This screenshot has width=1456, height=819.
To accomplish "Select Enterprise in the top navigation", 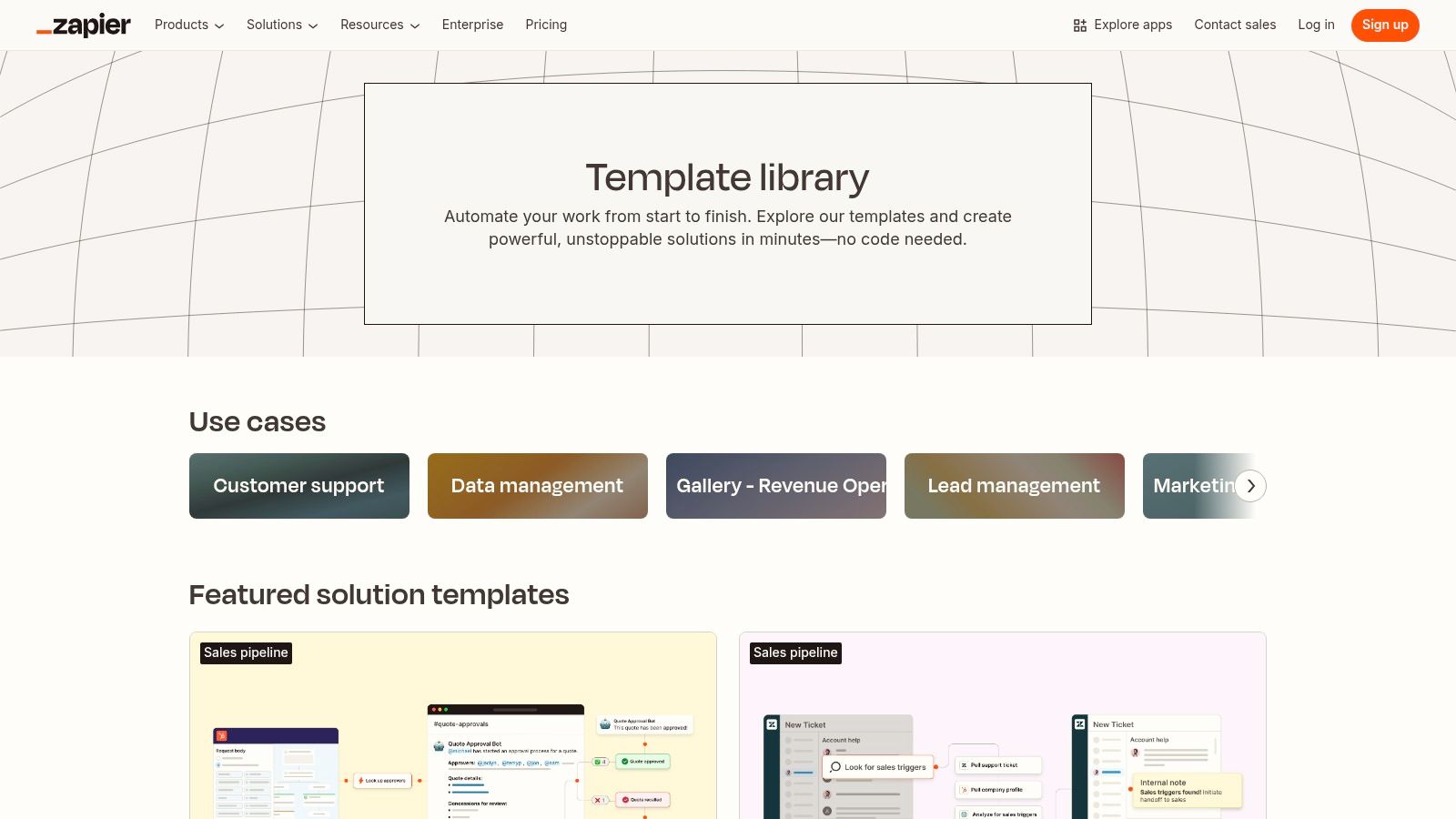I will 472,25.
